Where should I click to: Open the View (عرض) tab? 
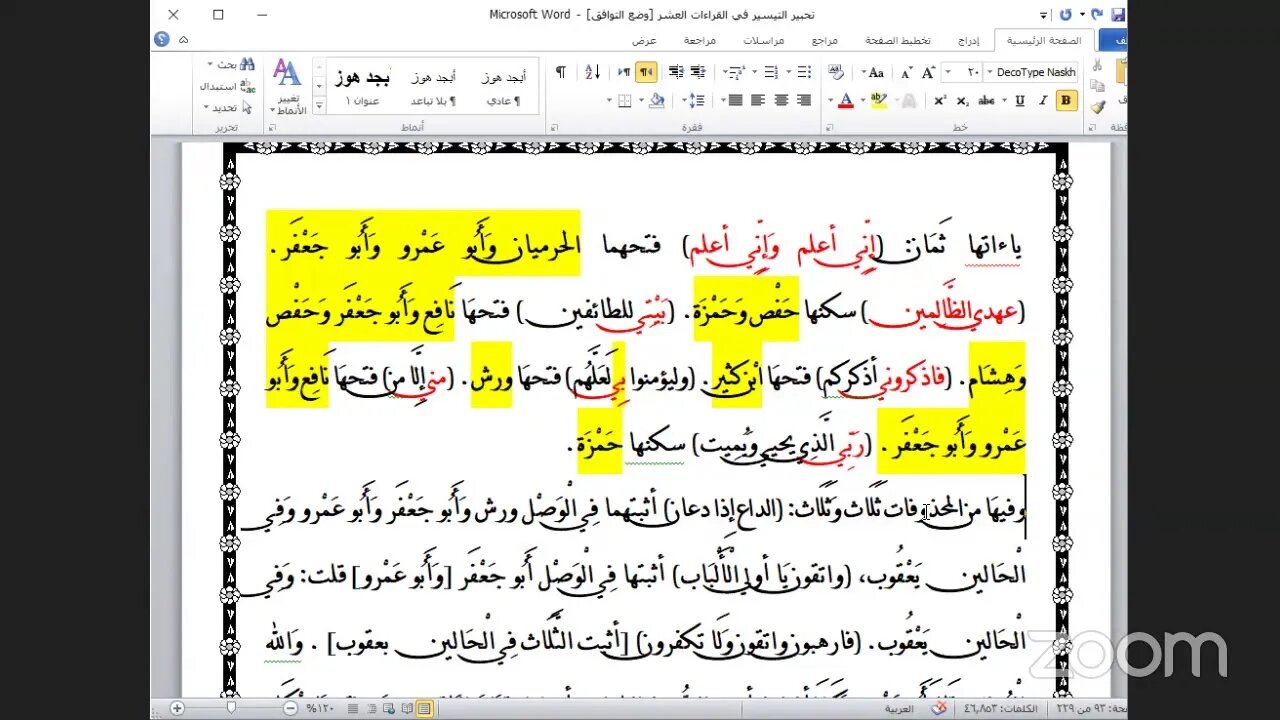(644, 40)
